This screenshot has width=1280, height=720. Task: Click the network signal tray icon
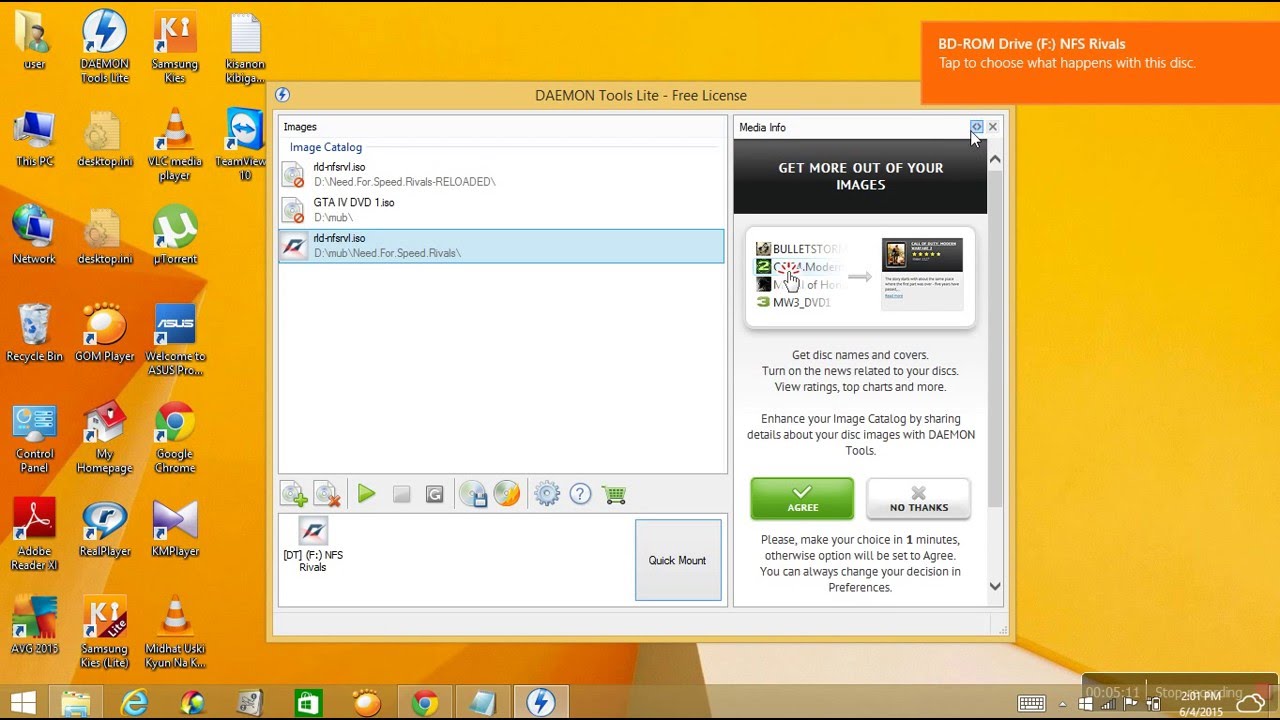coord(1108,702)
